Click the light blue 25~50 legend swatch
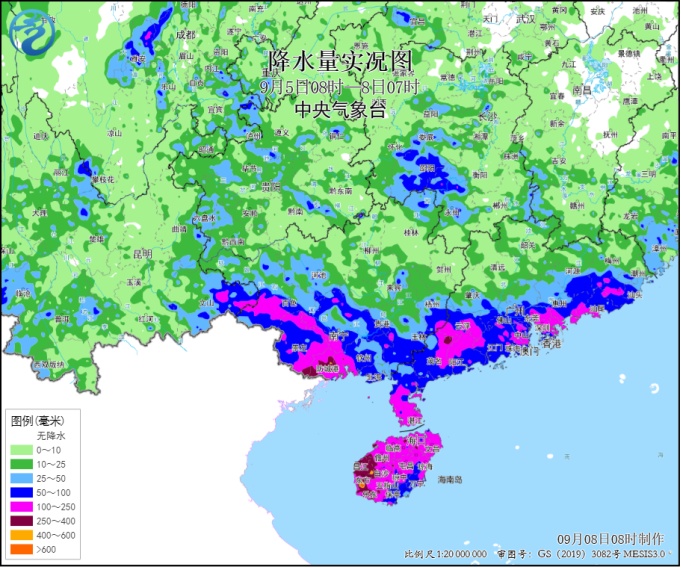 point(20,479)
